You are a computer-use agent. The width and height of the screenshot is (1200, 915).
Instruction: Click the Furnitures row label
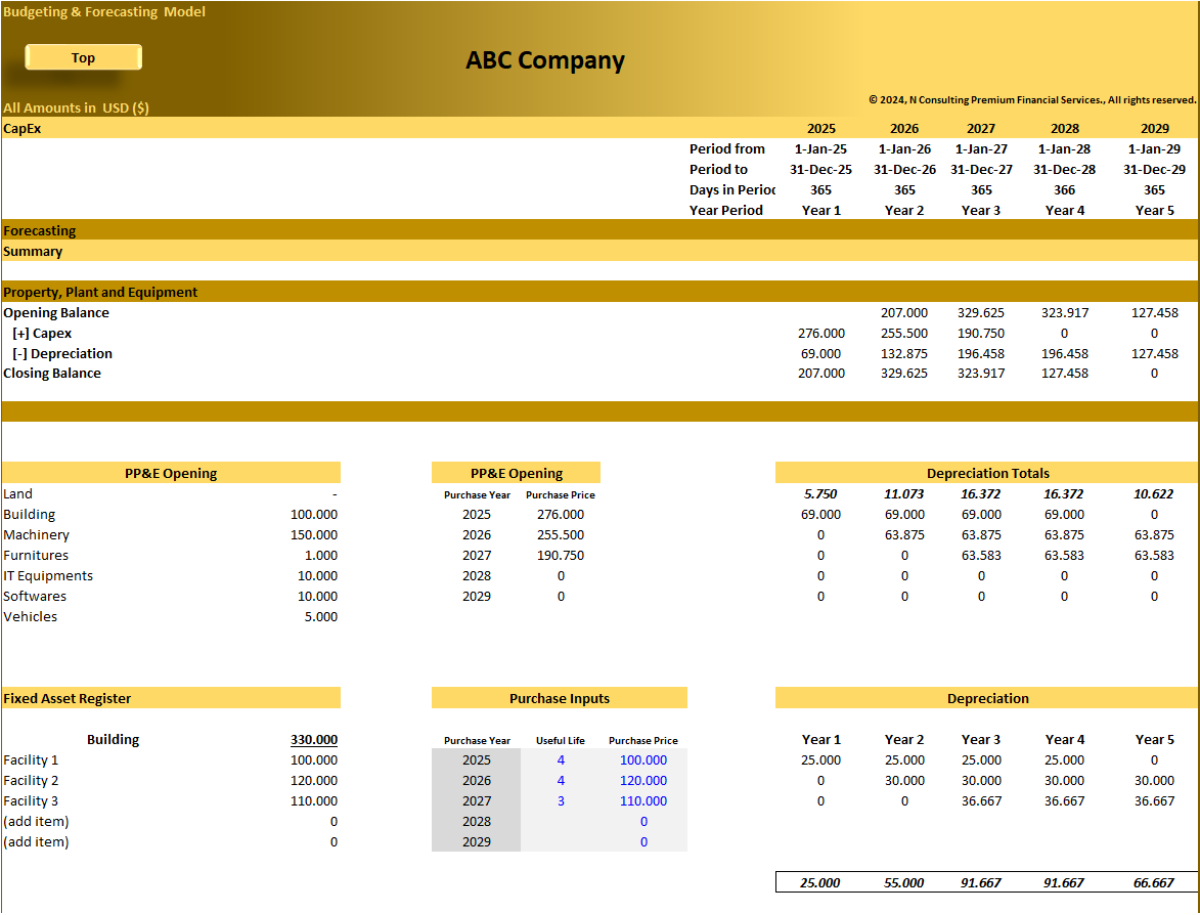coord(36,555)
